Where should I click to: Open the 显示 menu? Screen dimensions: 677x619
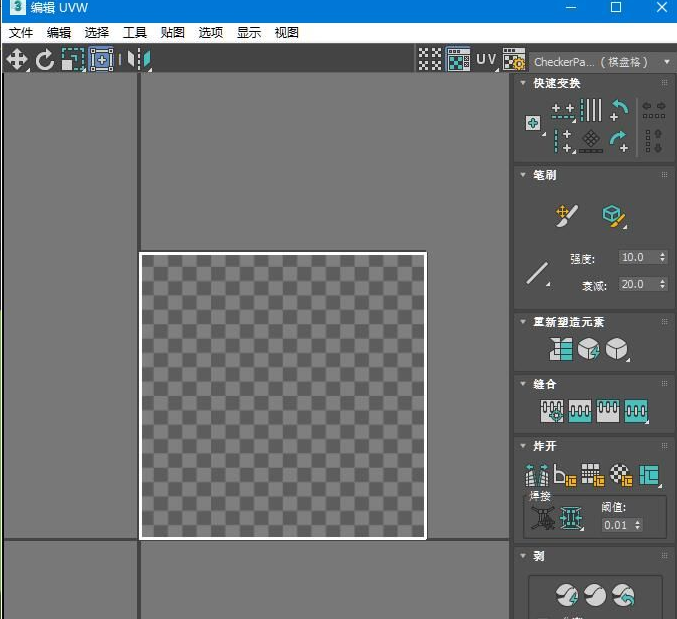[x=249, y=33]
